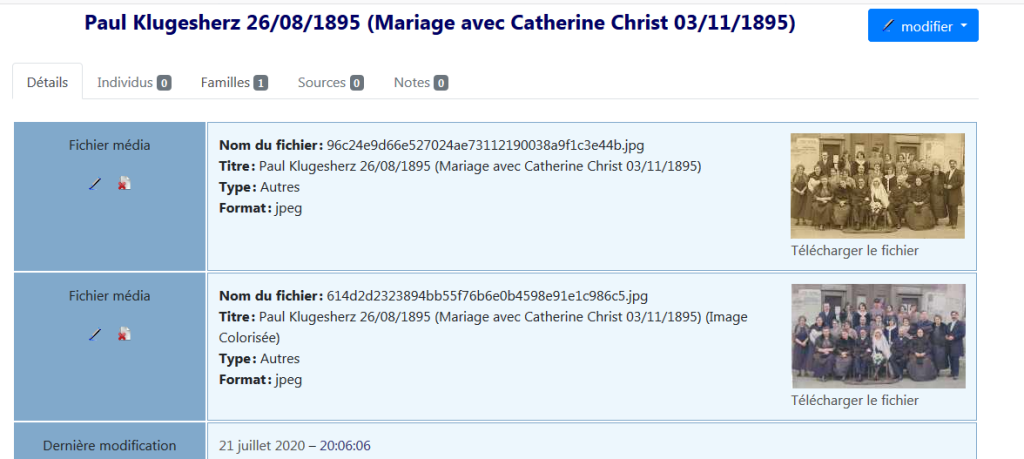
Task: Open the Individus tab
Action: (x=134, y=82)
